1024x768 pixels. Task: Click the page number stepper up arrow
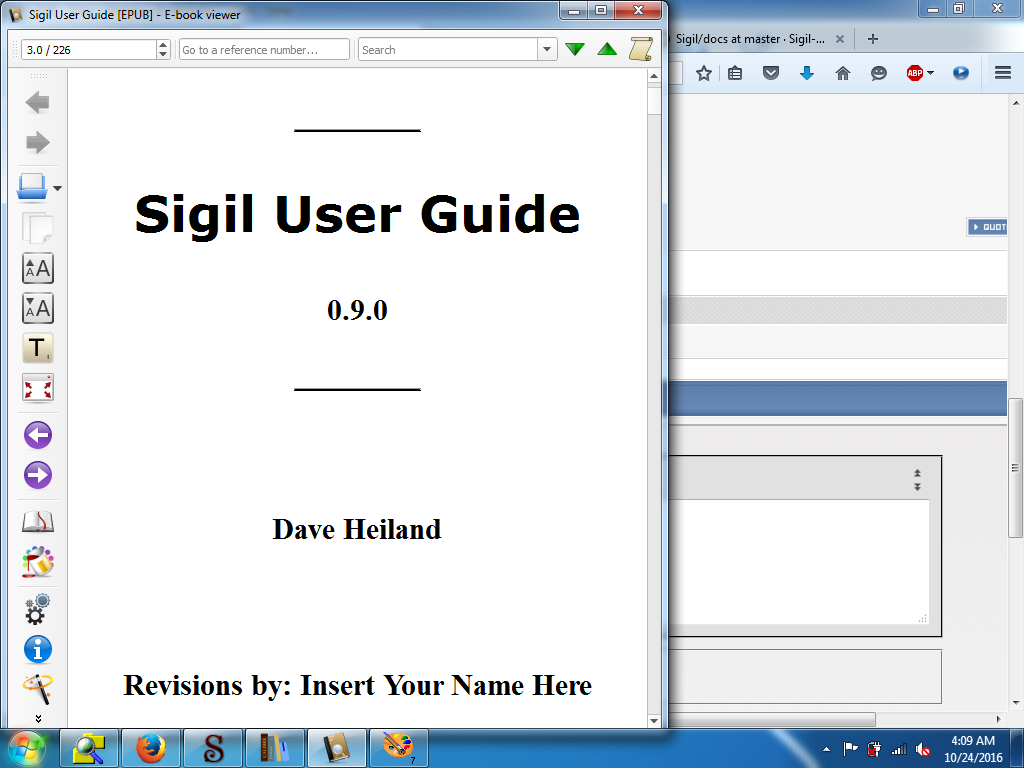point(163,45)
